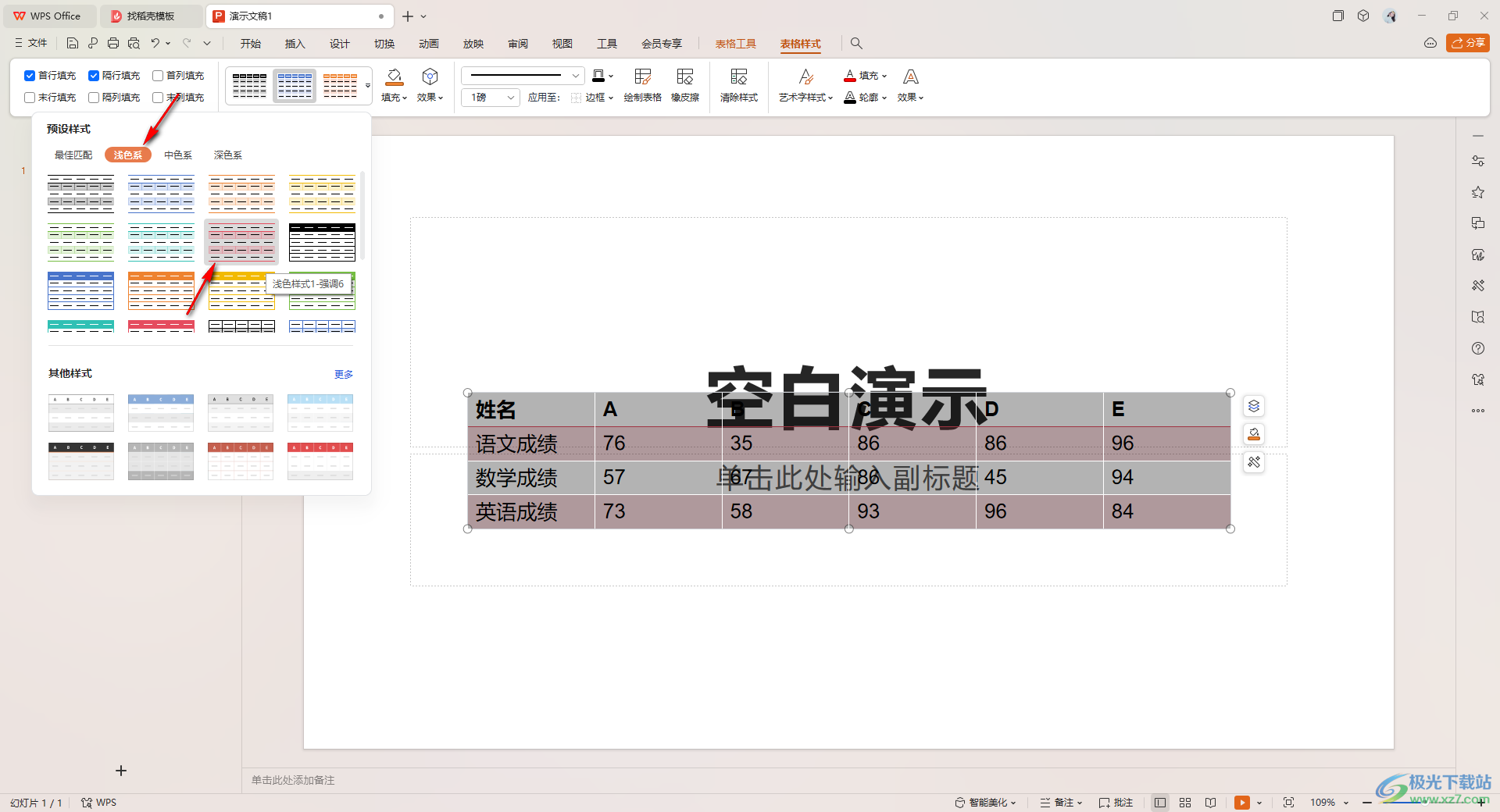Click the more (three dots) icon in sidebar

point(1478,411)
